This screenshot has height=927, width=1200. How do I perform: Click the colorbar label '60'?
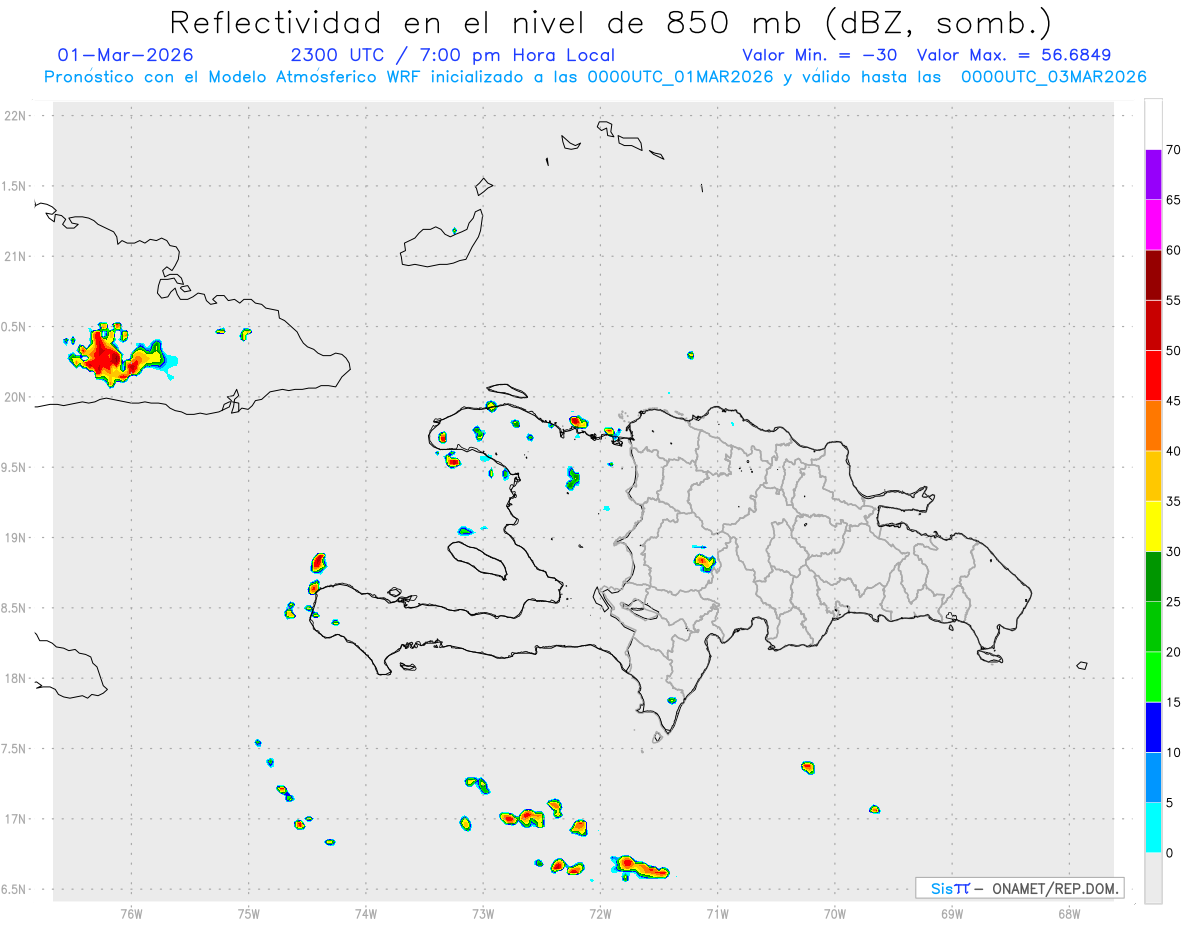[x=1174, y=250]
